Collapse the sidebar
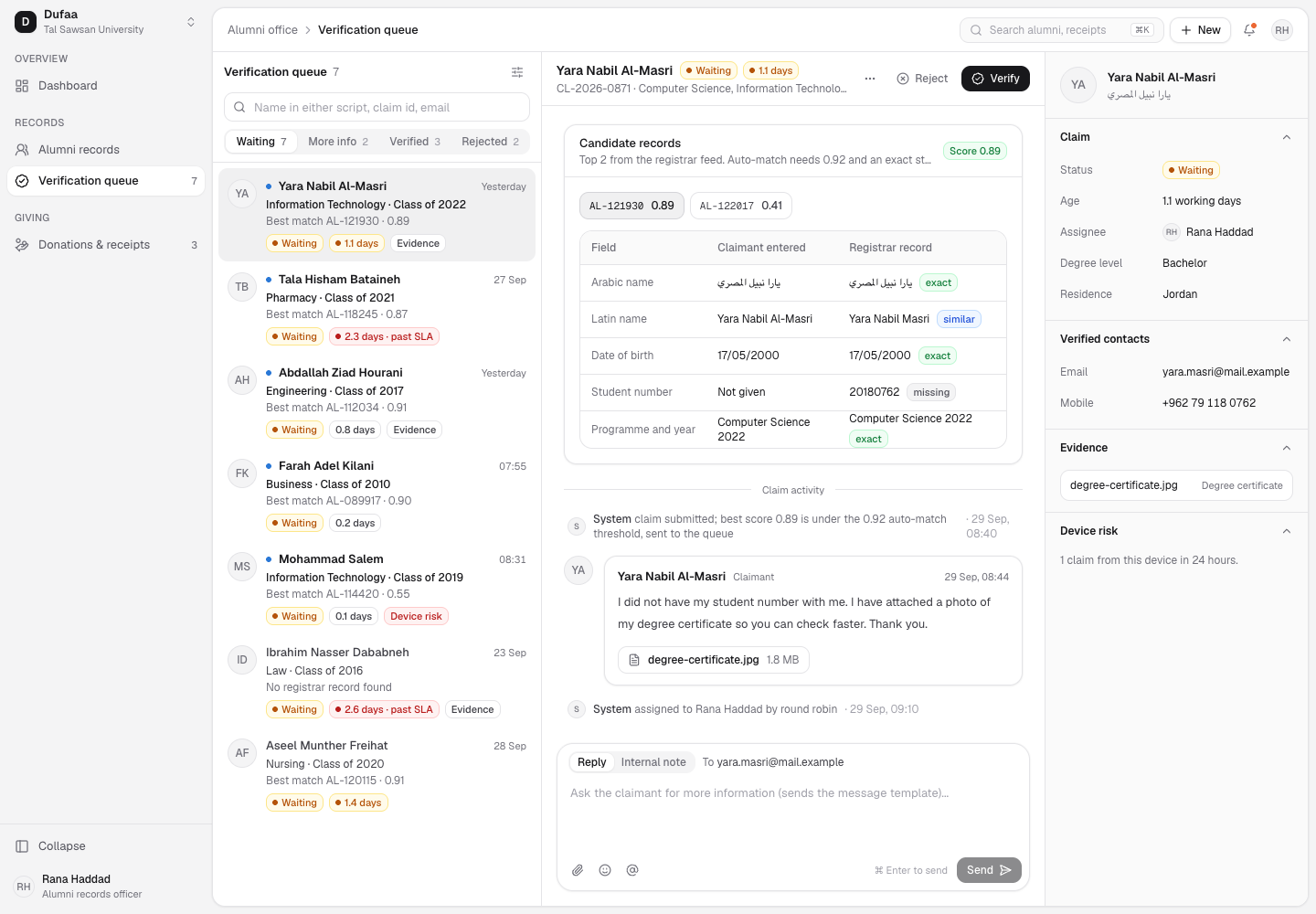Image resolution: width=1316 pixels, height=914 pixels. pyautogui.click(x=106, y=846)
